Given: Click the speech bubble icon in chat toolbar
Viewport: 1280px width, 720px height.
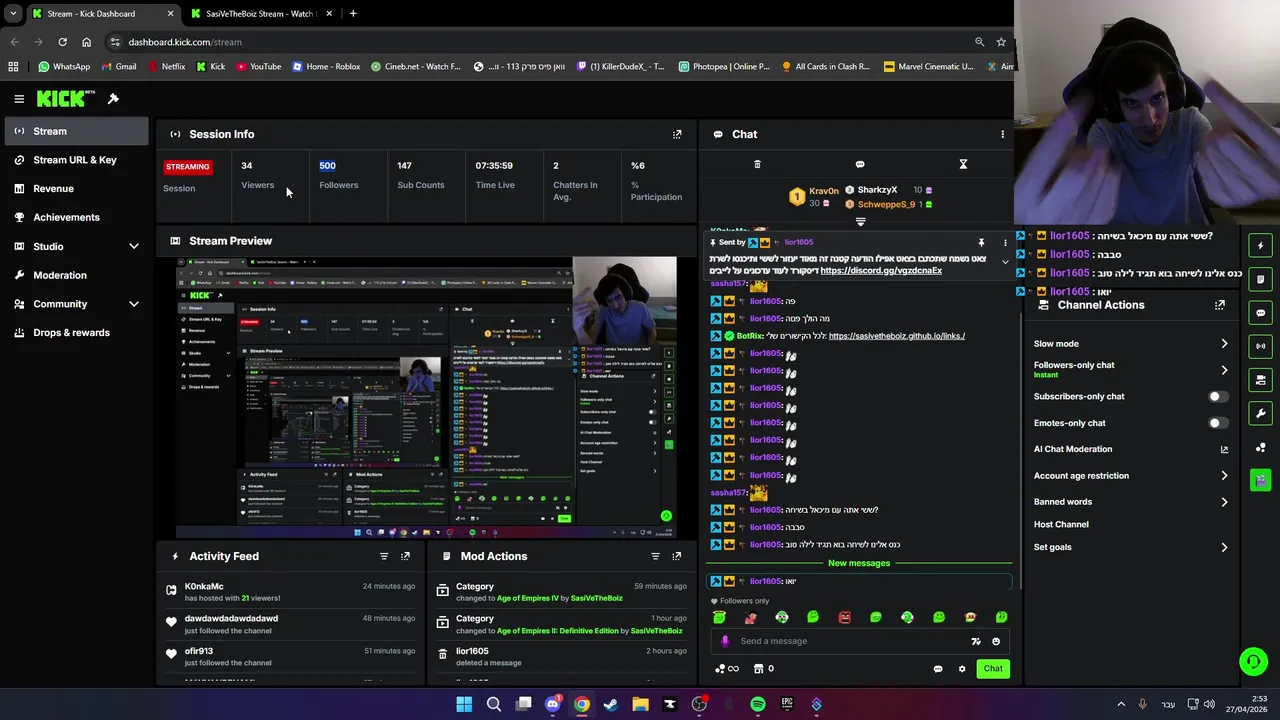Looking at the screenshot, I should (860, 164).
